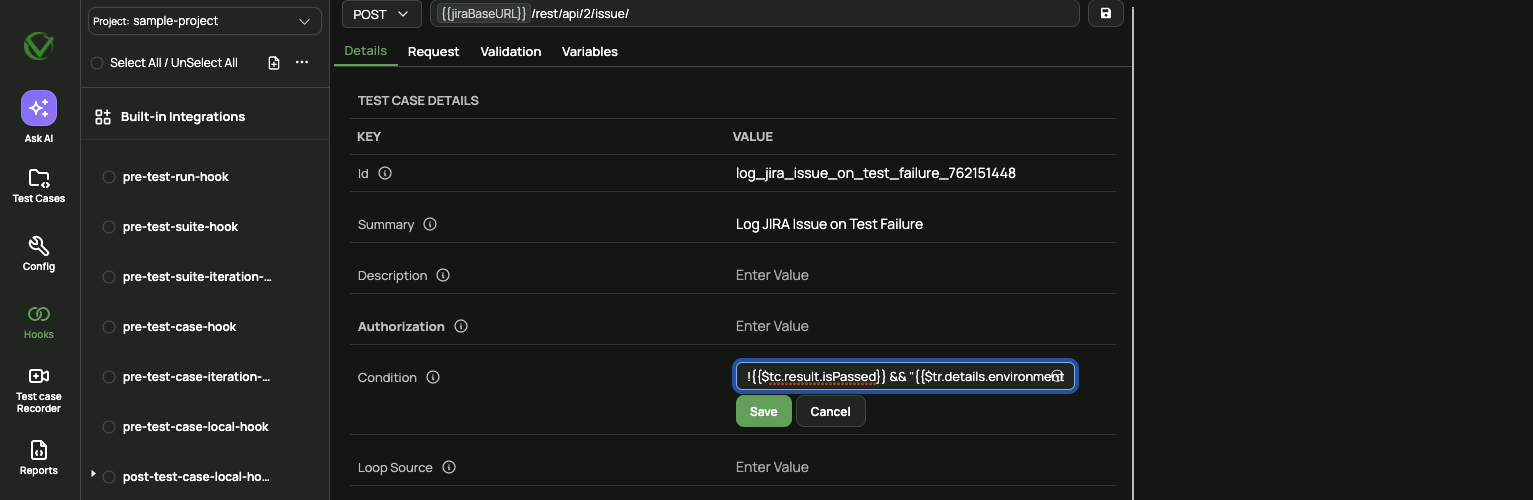Select the pre-test-run-hook radio button
Screen dimensions: 1533x500
(109, 177)
